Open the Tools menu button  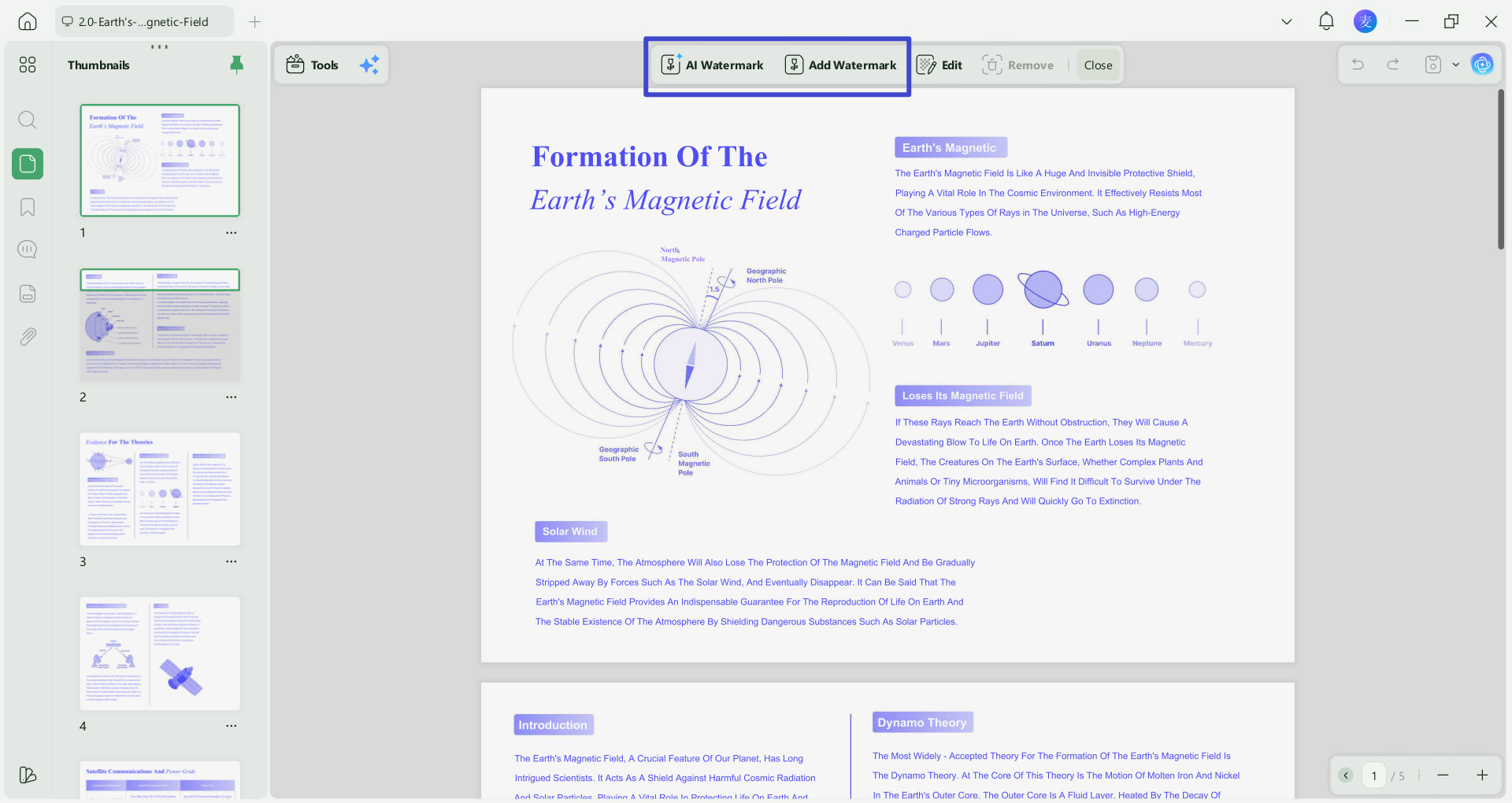click(x=313, y=65)
